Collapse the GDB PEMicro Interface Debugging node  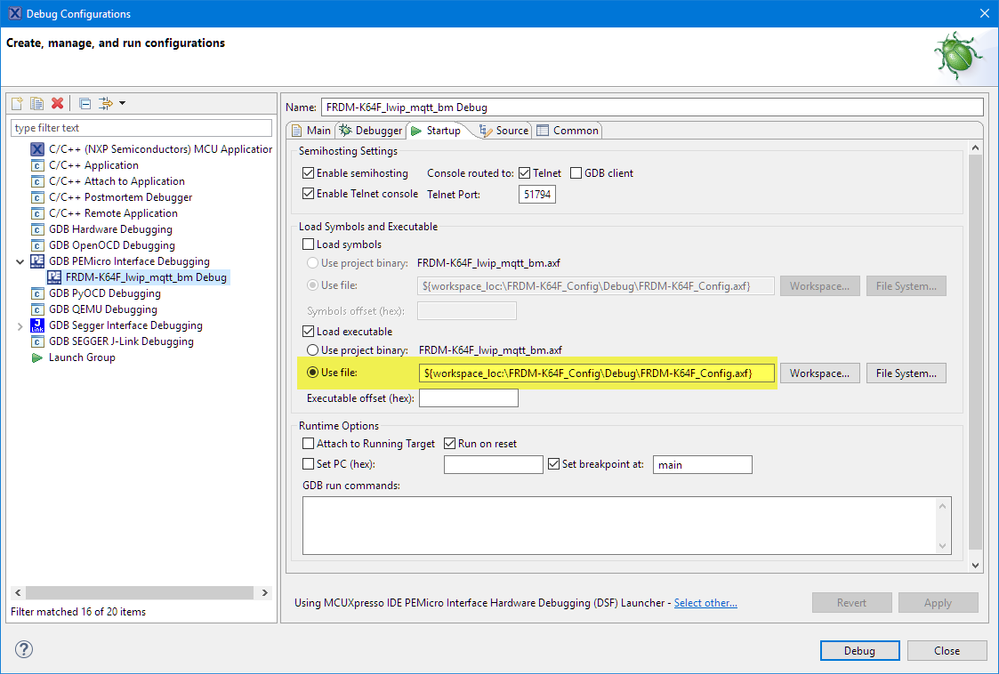click(x=20, y=261)
